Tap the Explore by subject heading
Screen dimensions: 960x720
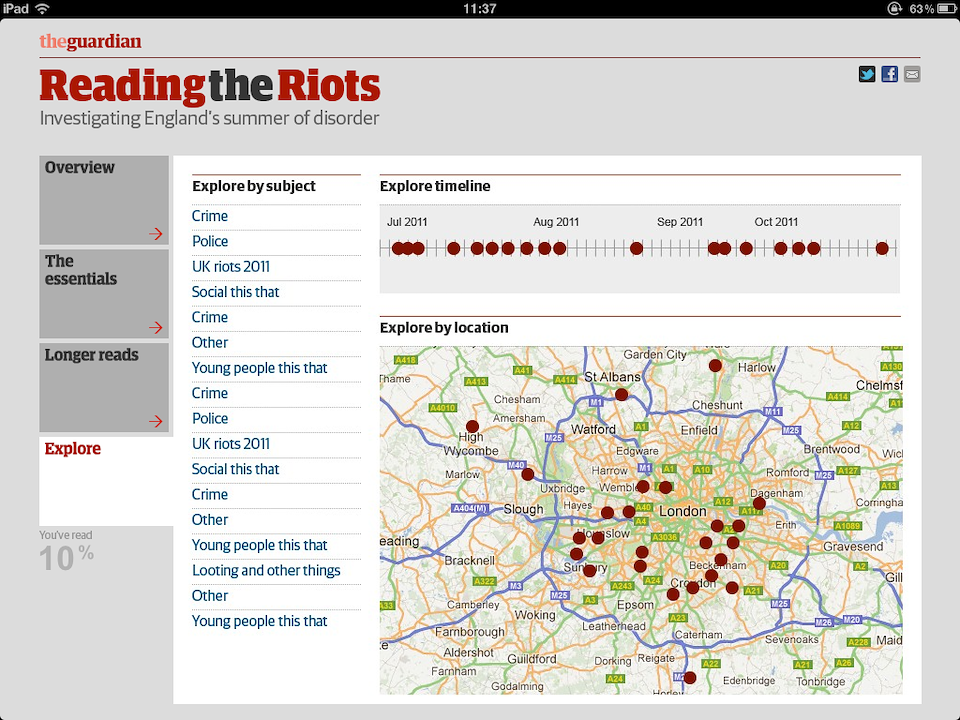[253, 186]
